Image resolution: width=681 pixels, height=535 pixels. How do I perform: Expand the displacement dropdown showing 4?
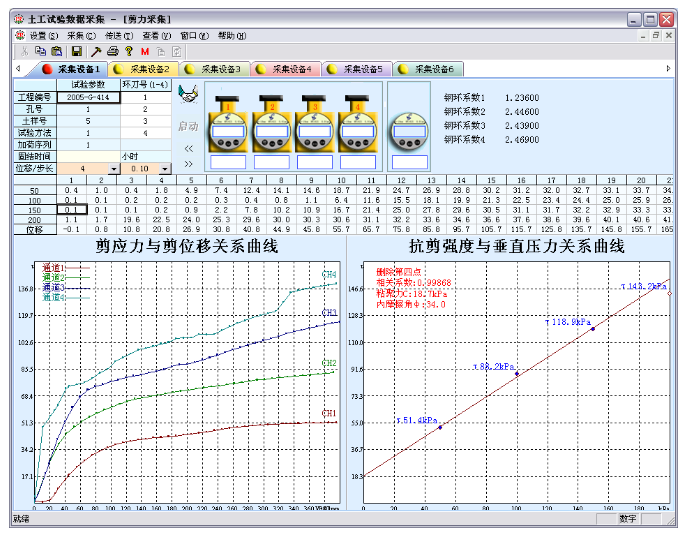coord(113,169)
